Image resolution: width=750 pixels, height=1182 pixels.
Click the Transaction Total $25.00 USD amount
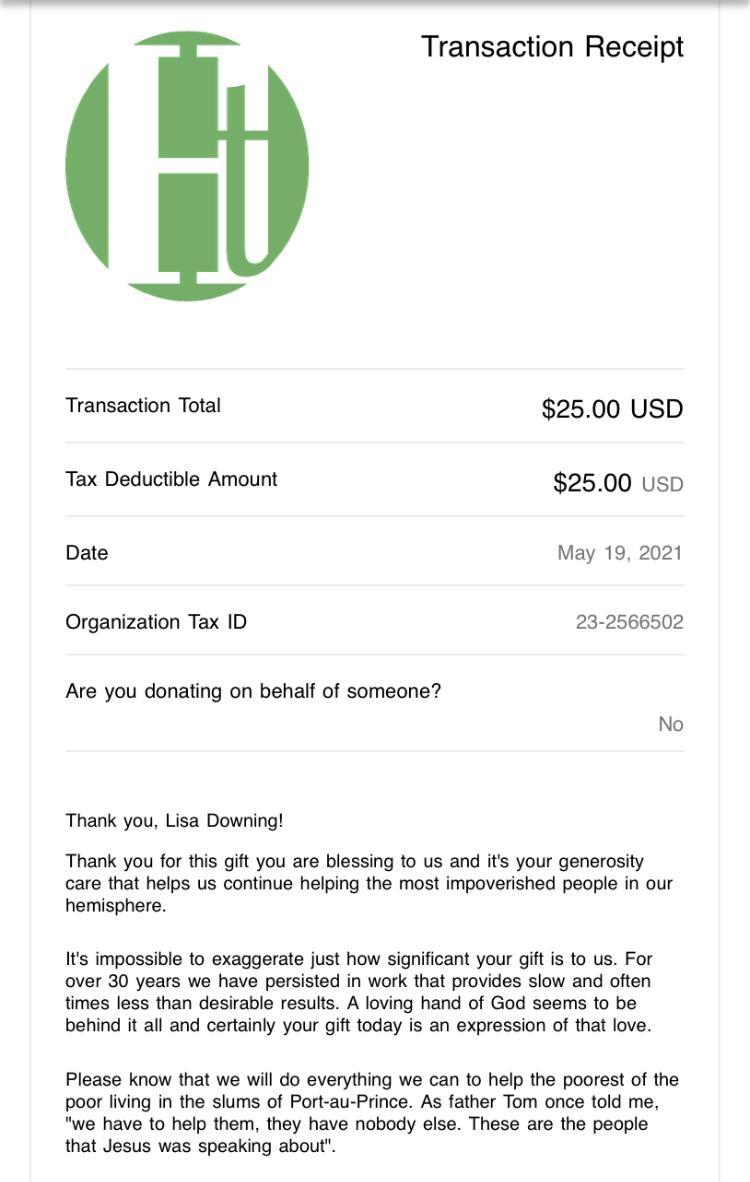click(x=612, y=409)
